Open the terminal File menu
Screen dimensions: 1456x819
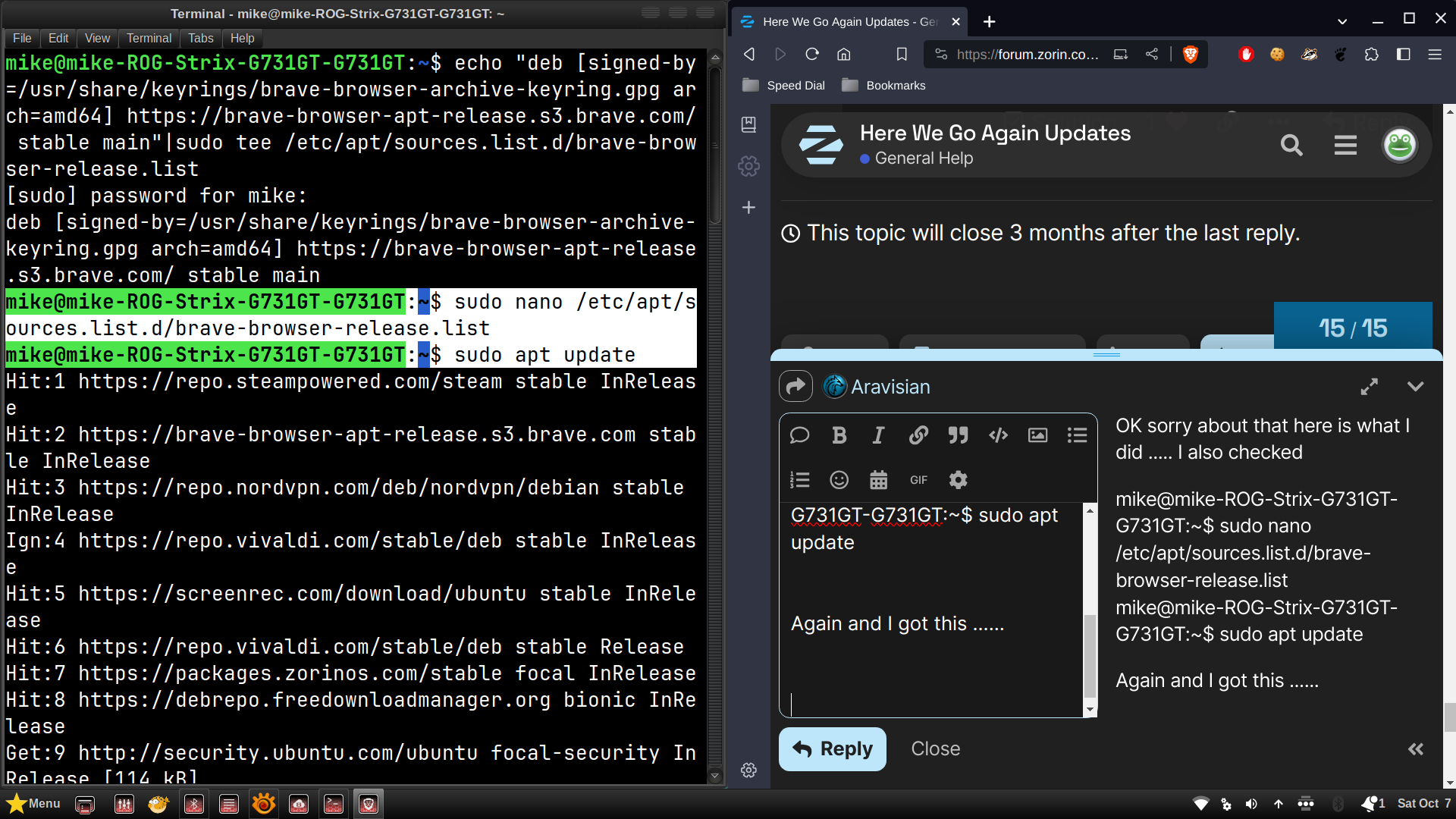[x=22, y=38]
